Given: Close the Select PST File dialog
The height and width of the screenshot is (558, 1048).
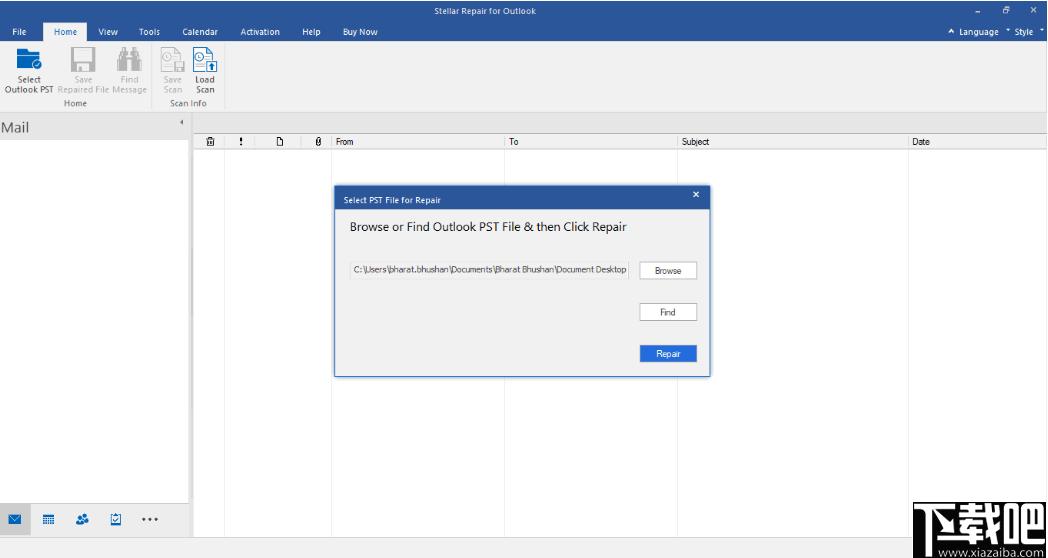Looking at the screenshot, I should [696, 194].
